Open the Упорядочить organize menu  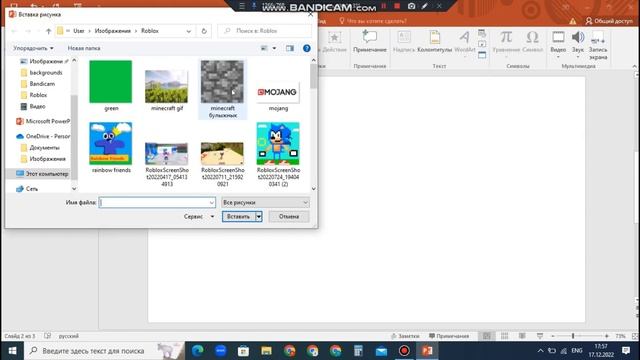tap(33, 48)
